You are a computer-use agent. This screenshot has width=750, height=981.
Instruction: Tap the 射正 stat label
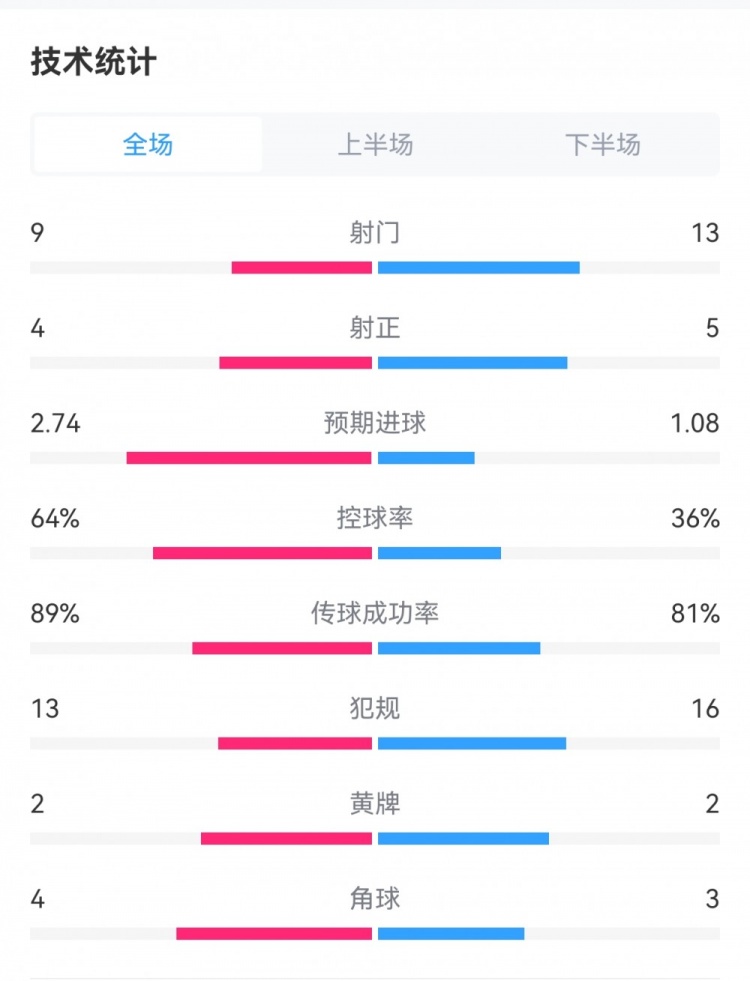click(375, 328)
